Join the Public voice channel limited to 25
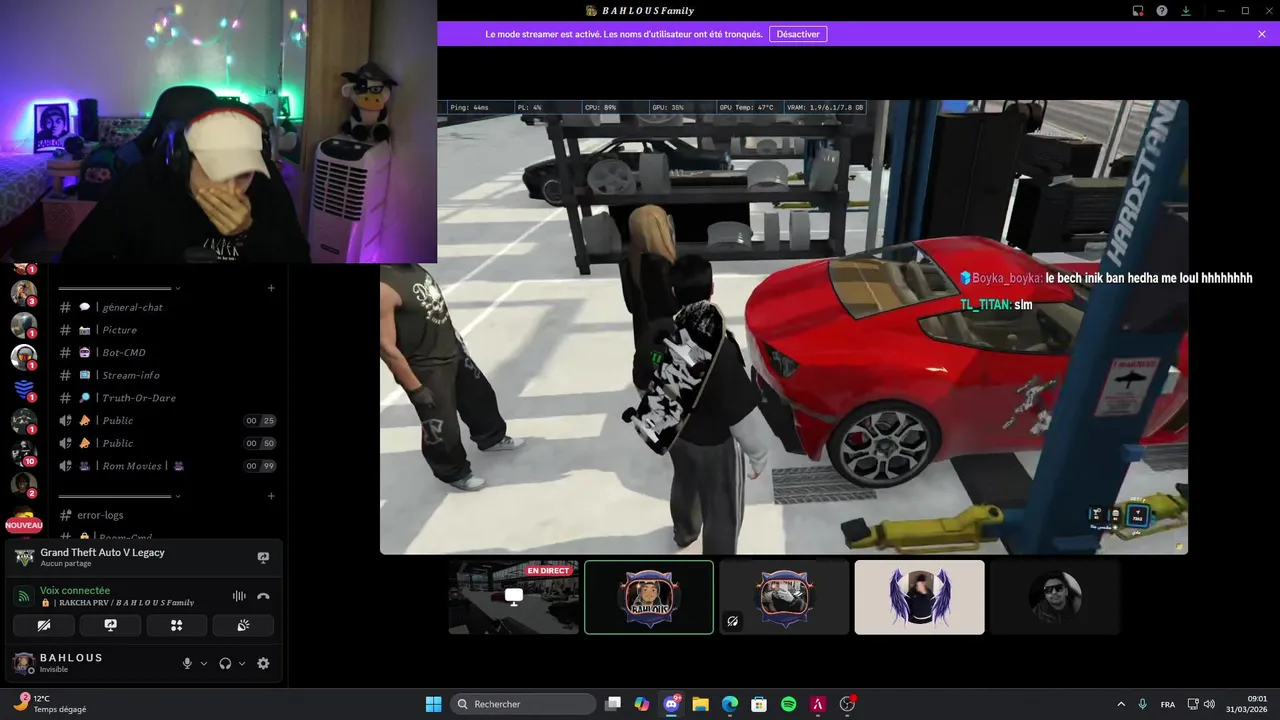1280x720 pixels. pyautogui.click(x=165, y=420)
